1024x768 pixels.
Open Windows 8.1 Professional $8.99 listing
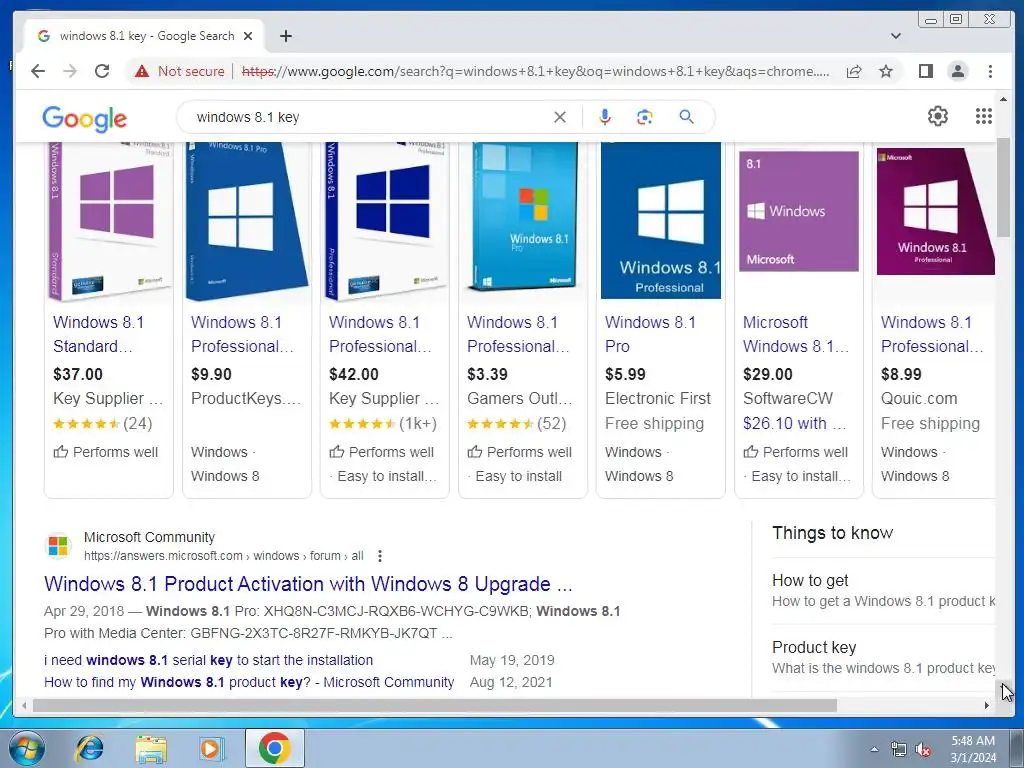pos(932,334)
